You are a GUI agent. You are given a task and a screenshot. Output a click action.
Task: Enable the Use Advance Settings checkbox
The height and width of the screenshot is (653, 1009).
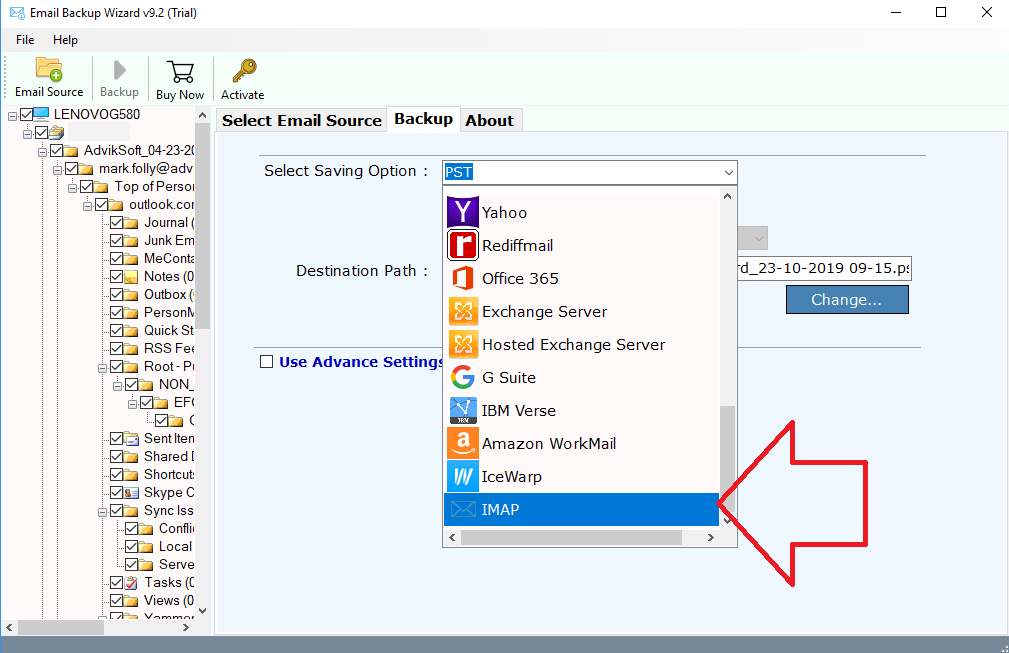pyautogui.click(x=266, y=362)
